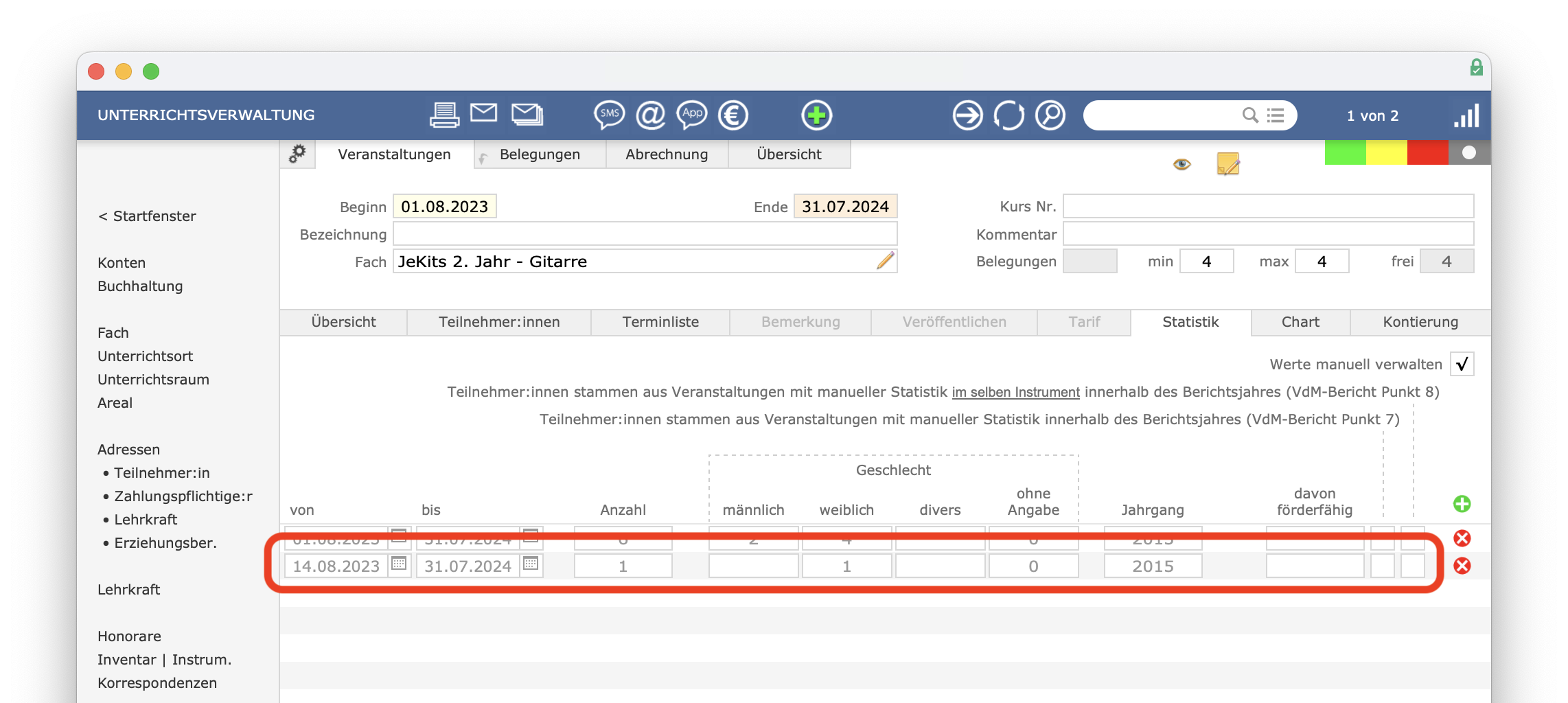This screenshot has height=703, width=1568.
Task: Open calendar picker for 31.07.2024 row date
Action: point(531,564)
